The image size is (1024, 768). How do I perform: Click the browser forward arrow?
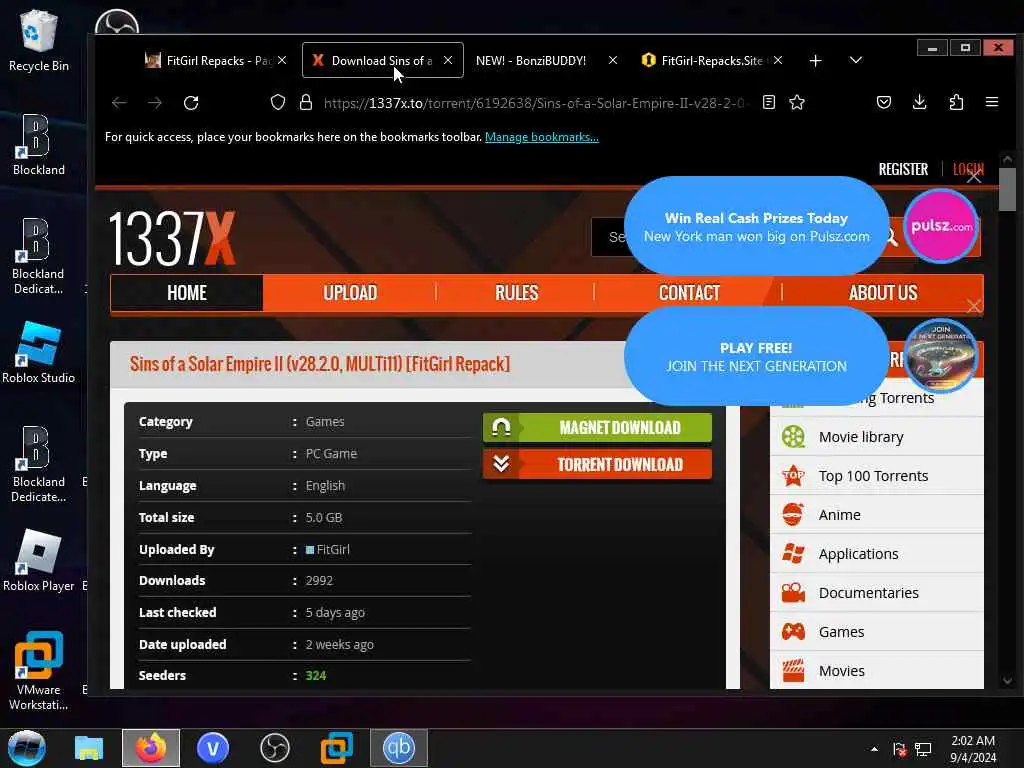point(155,103)
